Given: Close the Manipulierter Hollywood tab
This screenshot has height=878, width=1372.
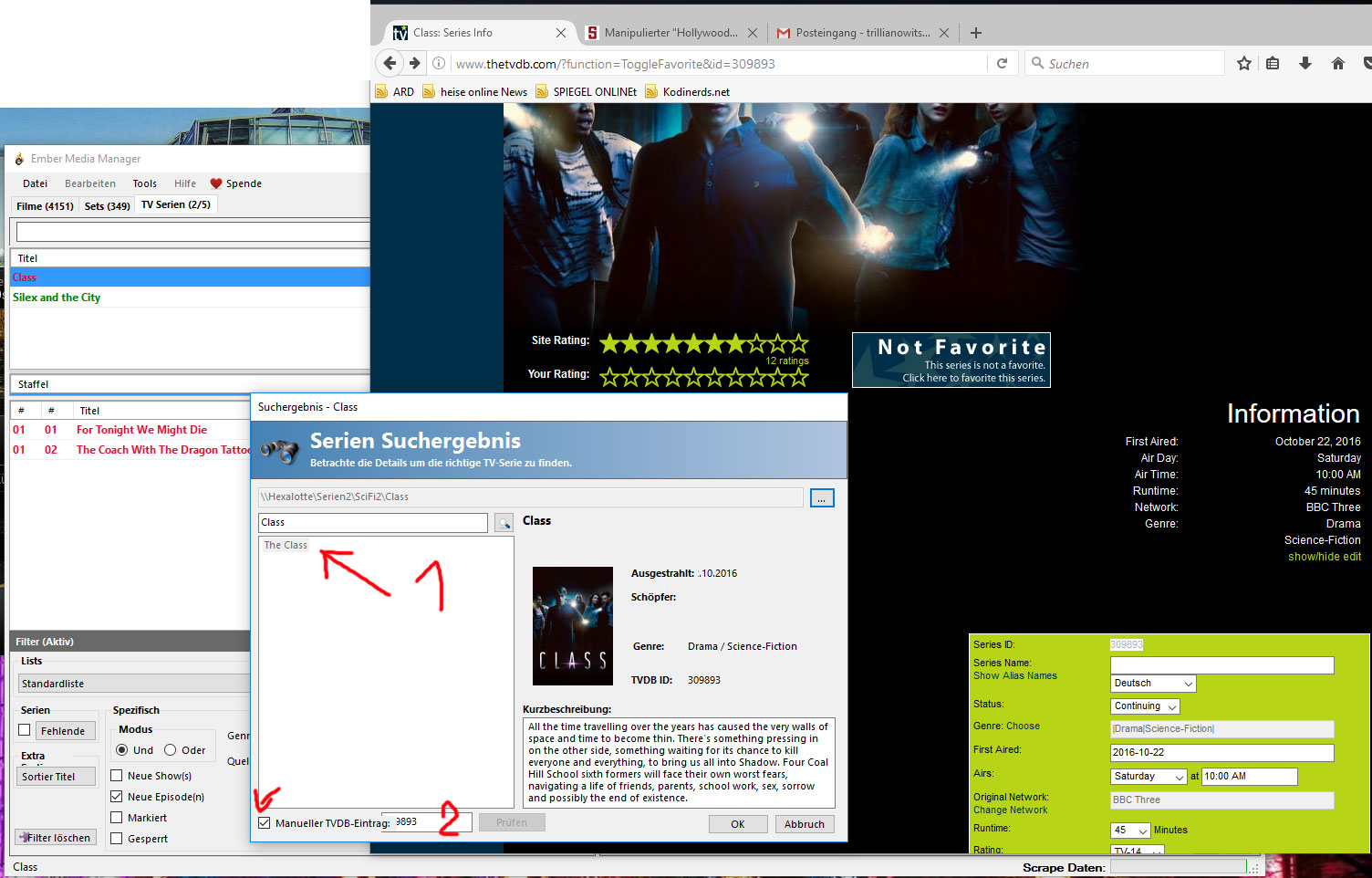Looking at the screenshot, I should pos(753,33).
